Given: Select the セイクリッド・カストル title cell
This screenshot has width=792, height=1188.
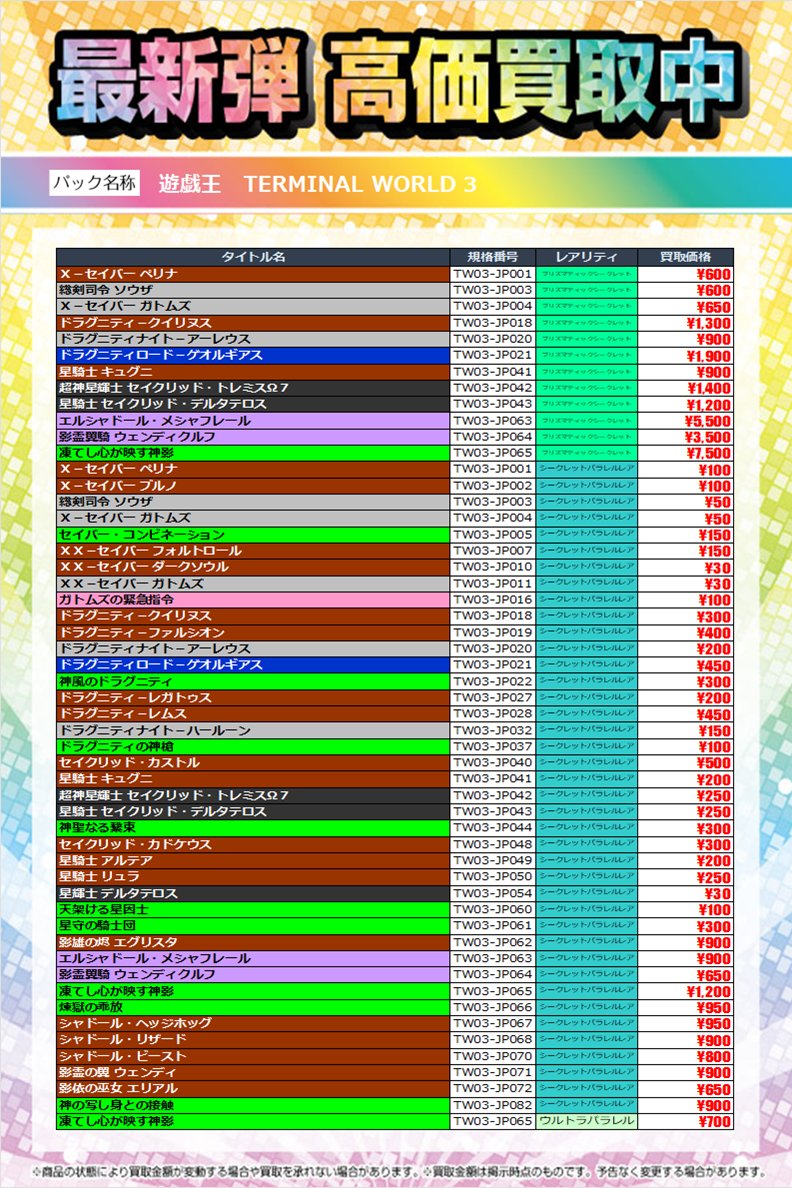Looking at the screenshot, I should click(253, 762).
